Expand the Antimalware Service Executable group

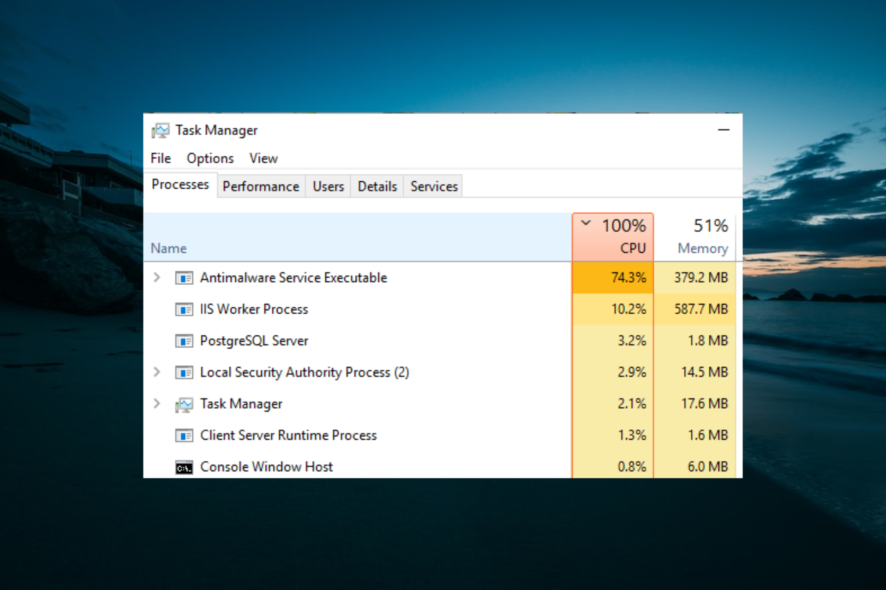(x=157, y=277)
